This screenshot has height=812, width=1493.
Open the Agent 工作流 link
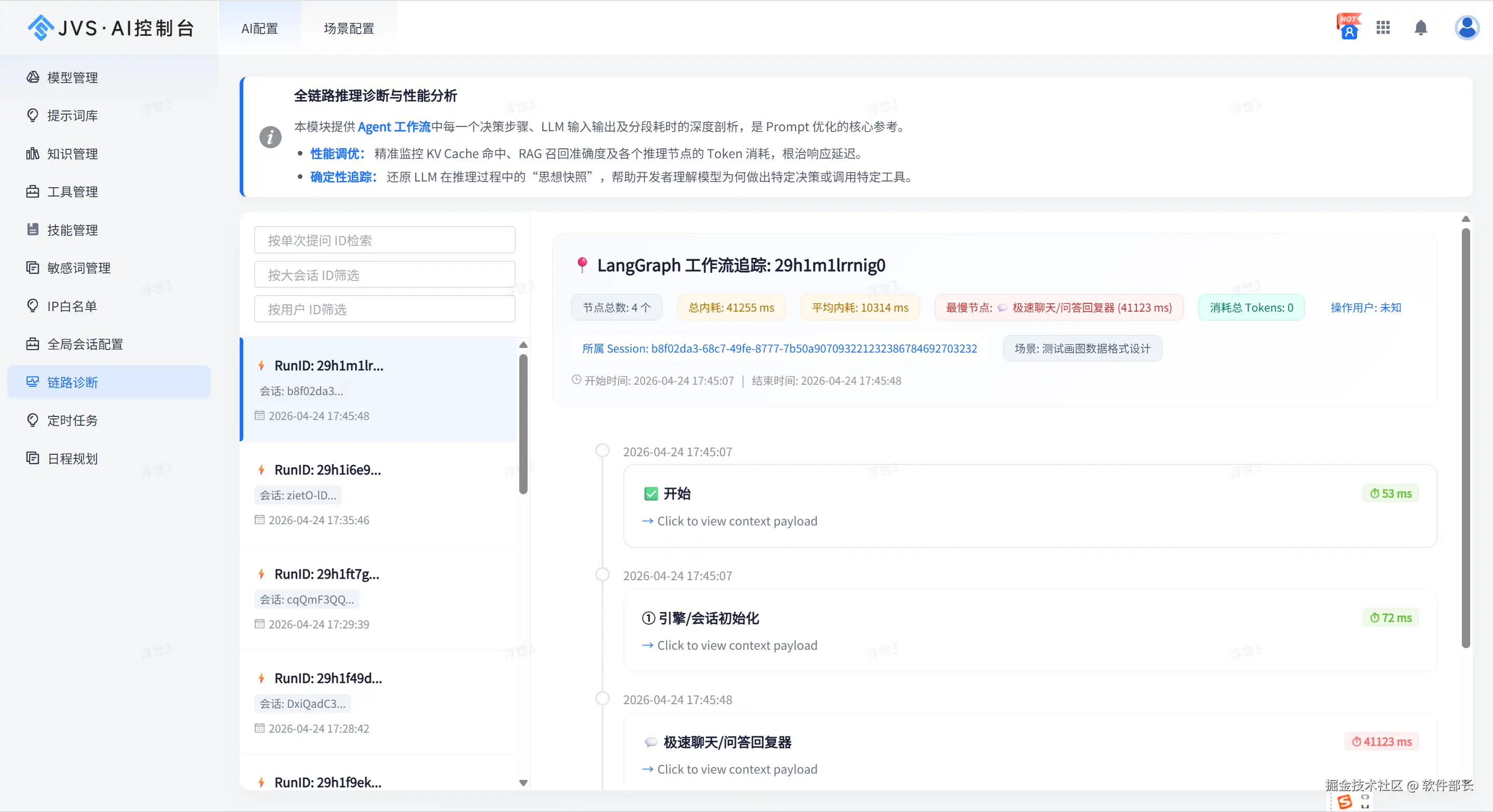pyautogui.click(x=394, y=127)
